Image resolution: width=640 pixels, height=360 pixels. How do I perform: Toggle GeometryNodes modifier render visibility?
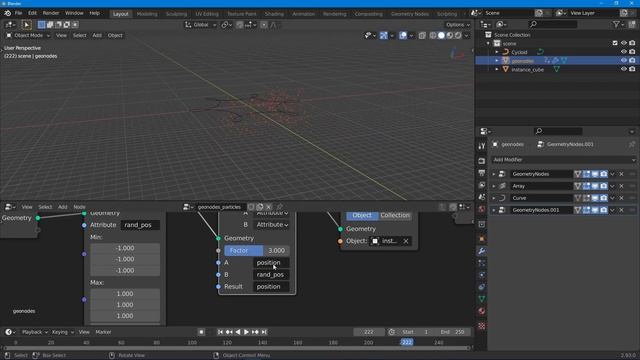[x=604, y=174]
